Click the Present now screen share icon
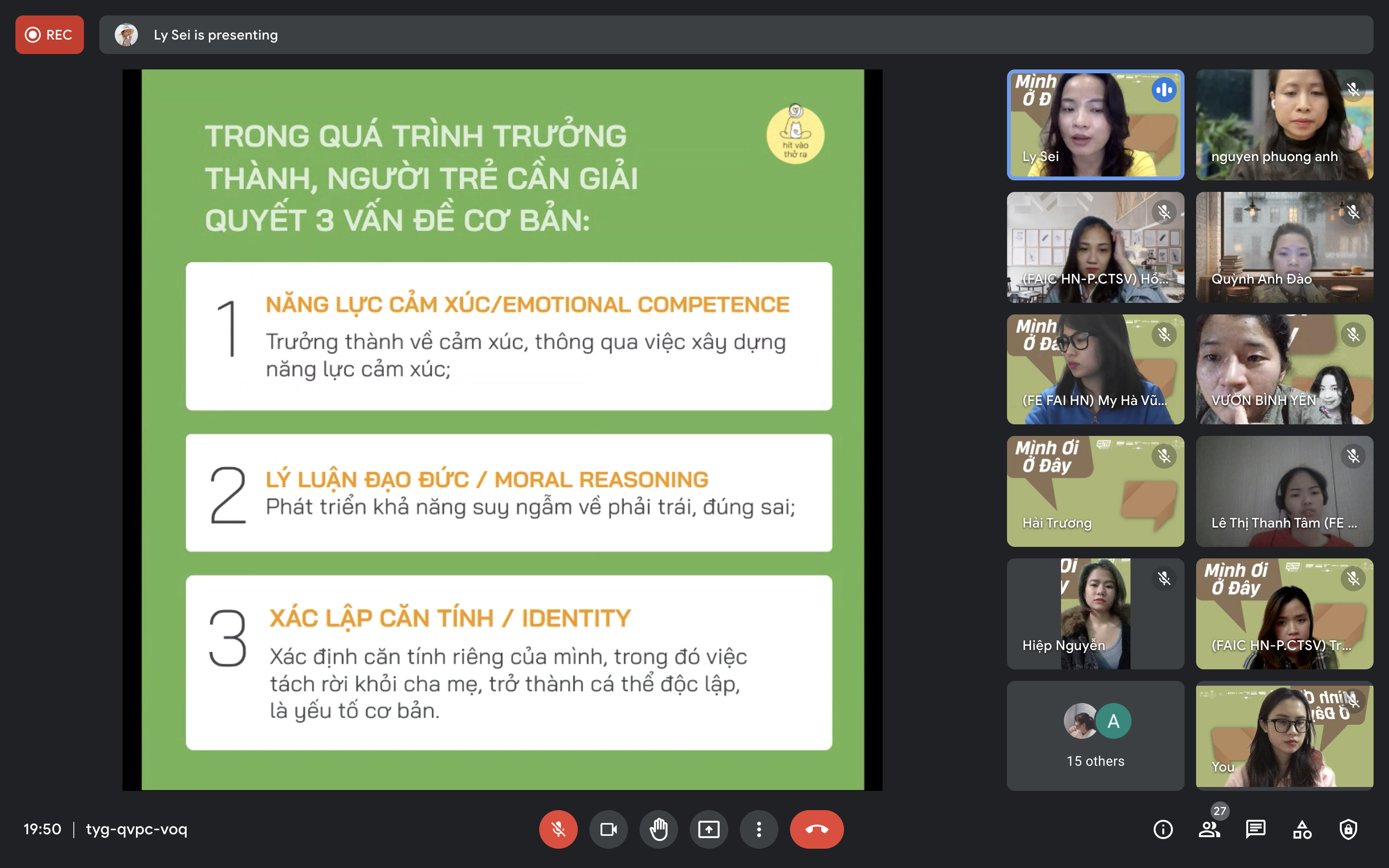The image size is (1389, 868). [709, 829]
